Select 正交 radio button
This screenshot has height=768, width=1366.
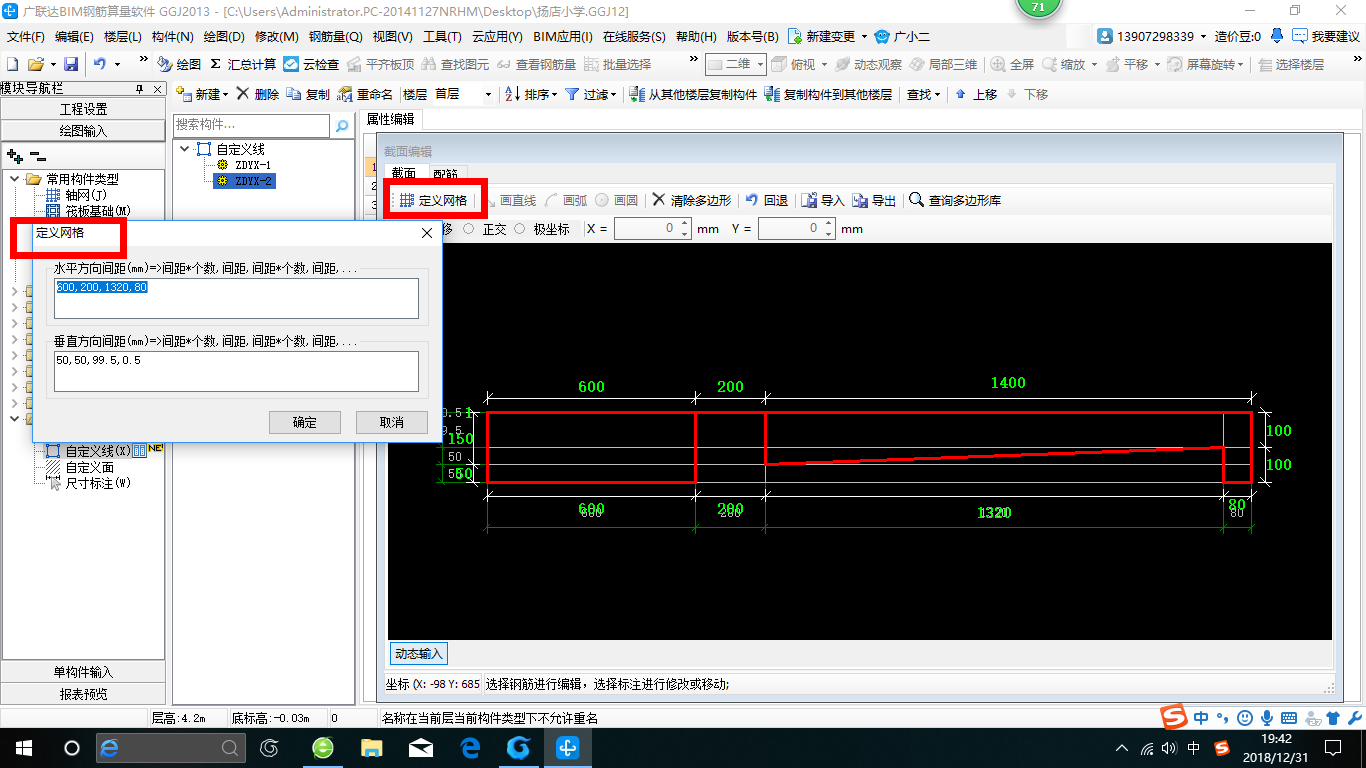tap(469, 229)
